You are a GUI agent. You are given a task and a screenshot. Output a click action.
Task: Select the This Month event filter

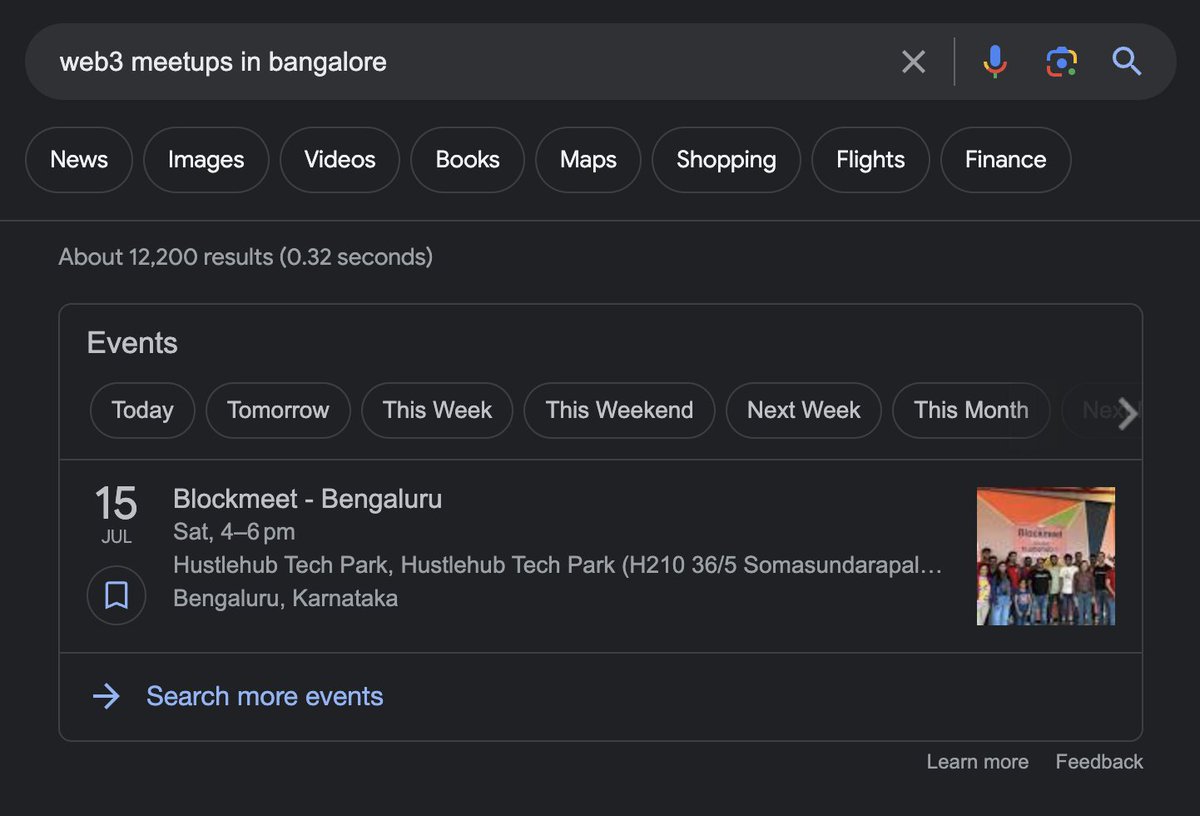click(970, 410)
